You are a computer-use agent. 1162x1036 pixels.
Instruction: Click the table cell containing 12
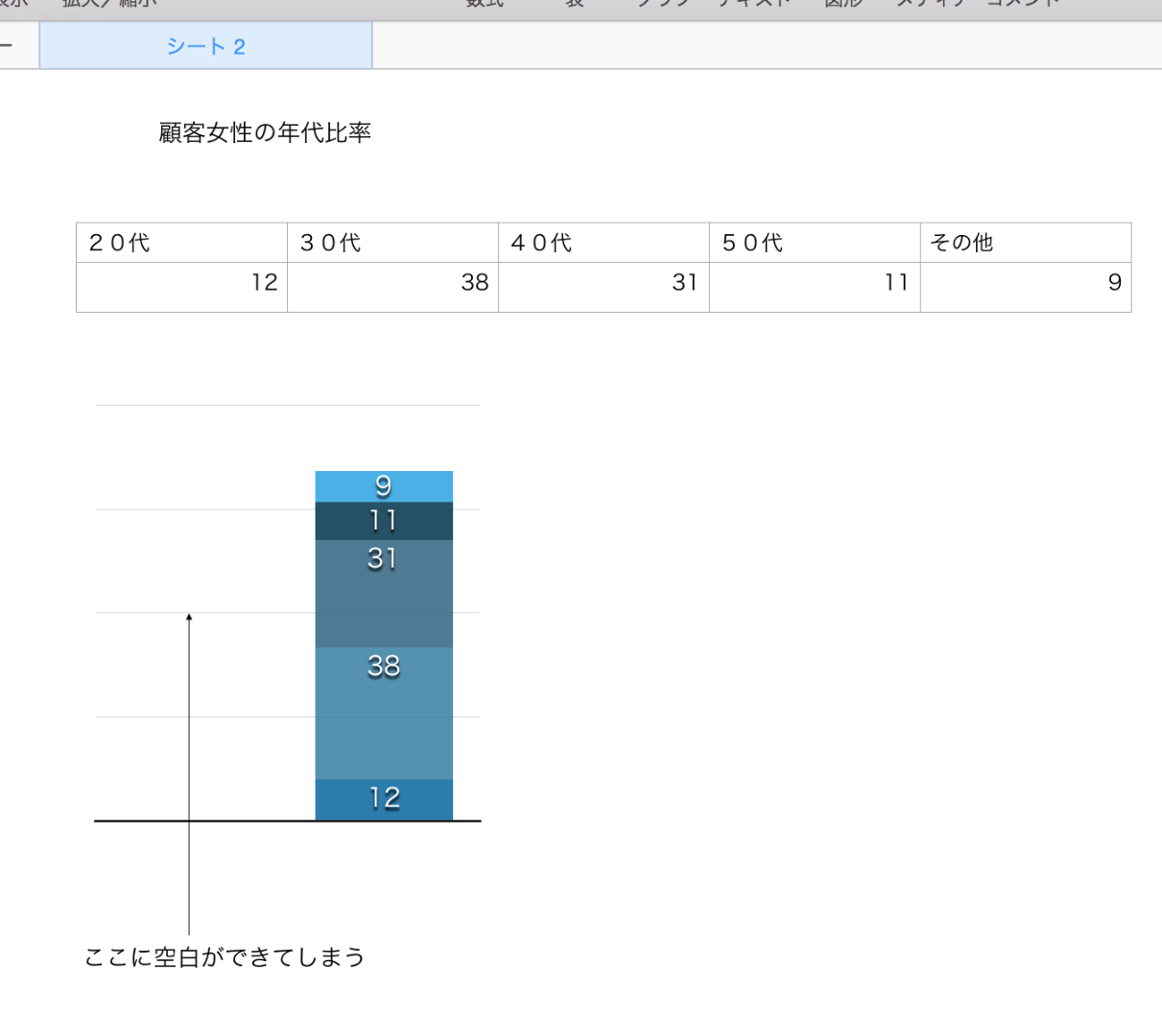point(181,287)
